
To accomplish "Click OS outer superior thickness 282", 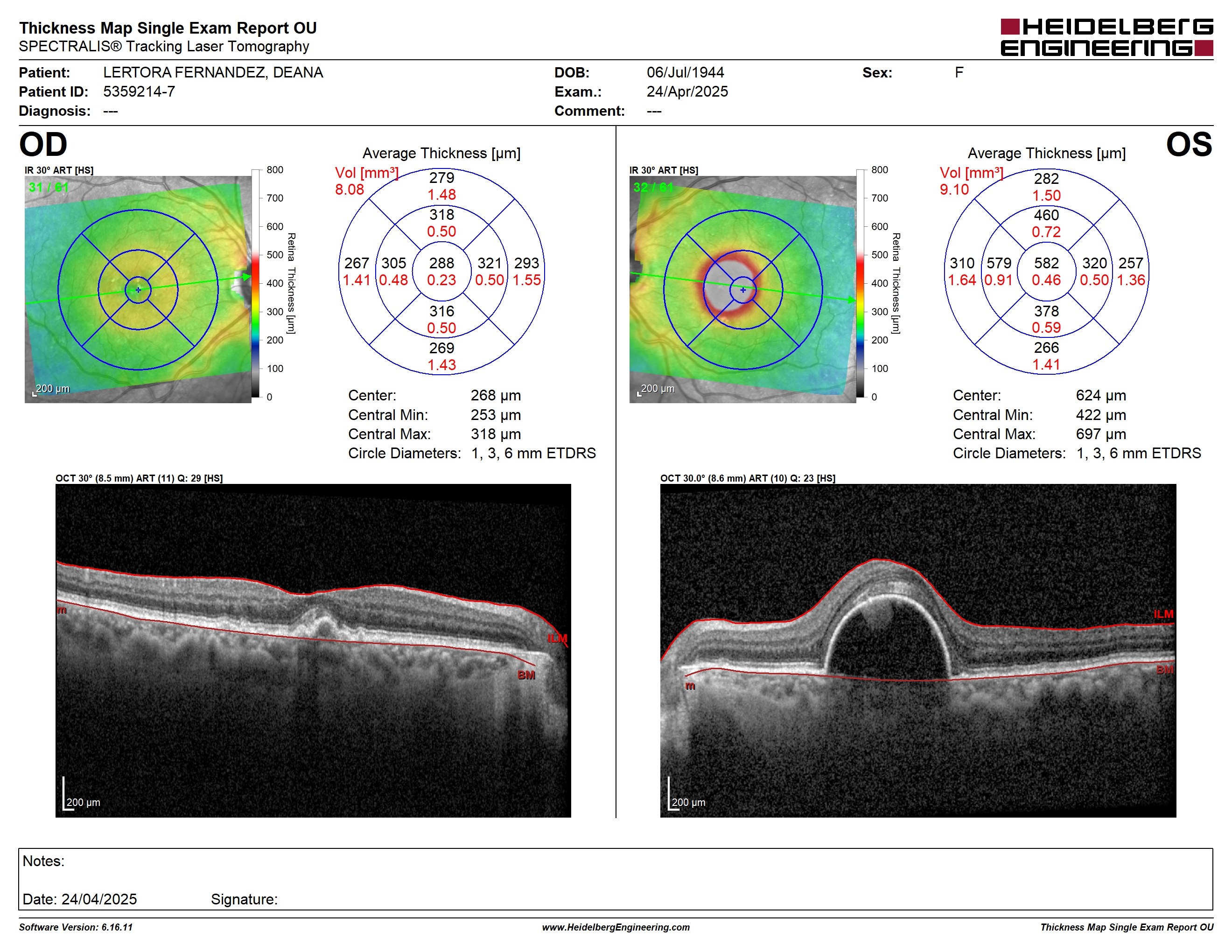I will tap(1046, 179).
